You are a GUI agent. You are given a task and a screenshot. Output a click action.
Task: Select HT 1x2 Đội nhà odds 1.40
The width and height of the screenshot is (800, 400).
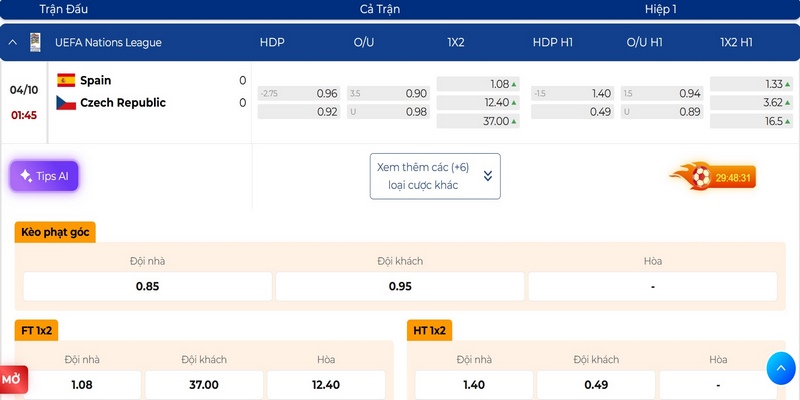pyautogui.click(x=474, y=385)
